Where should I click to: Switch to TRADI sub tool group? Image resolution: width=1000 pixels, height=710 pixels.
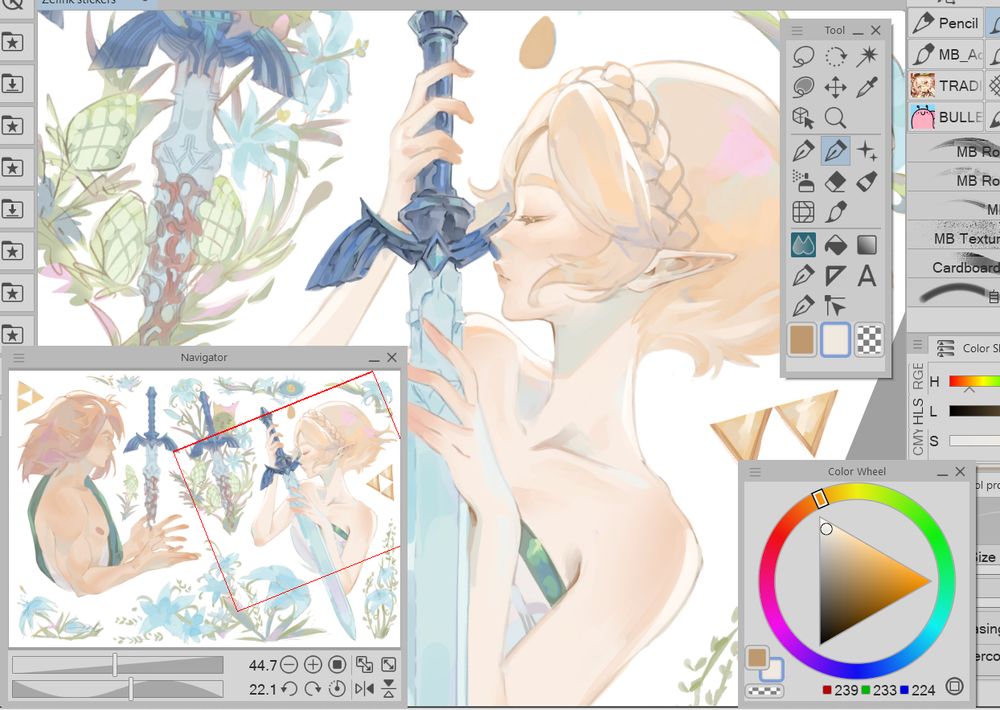tap(945, 85)
